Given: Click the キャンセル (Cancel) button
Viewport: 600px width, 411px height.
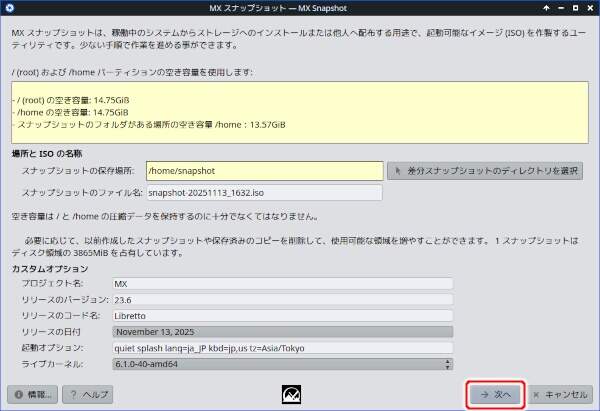Looking at the screenshot, I should (x=560, y=395).
